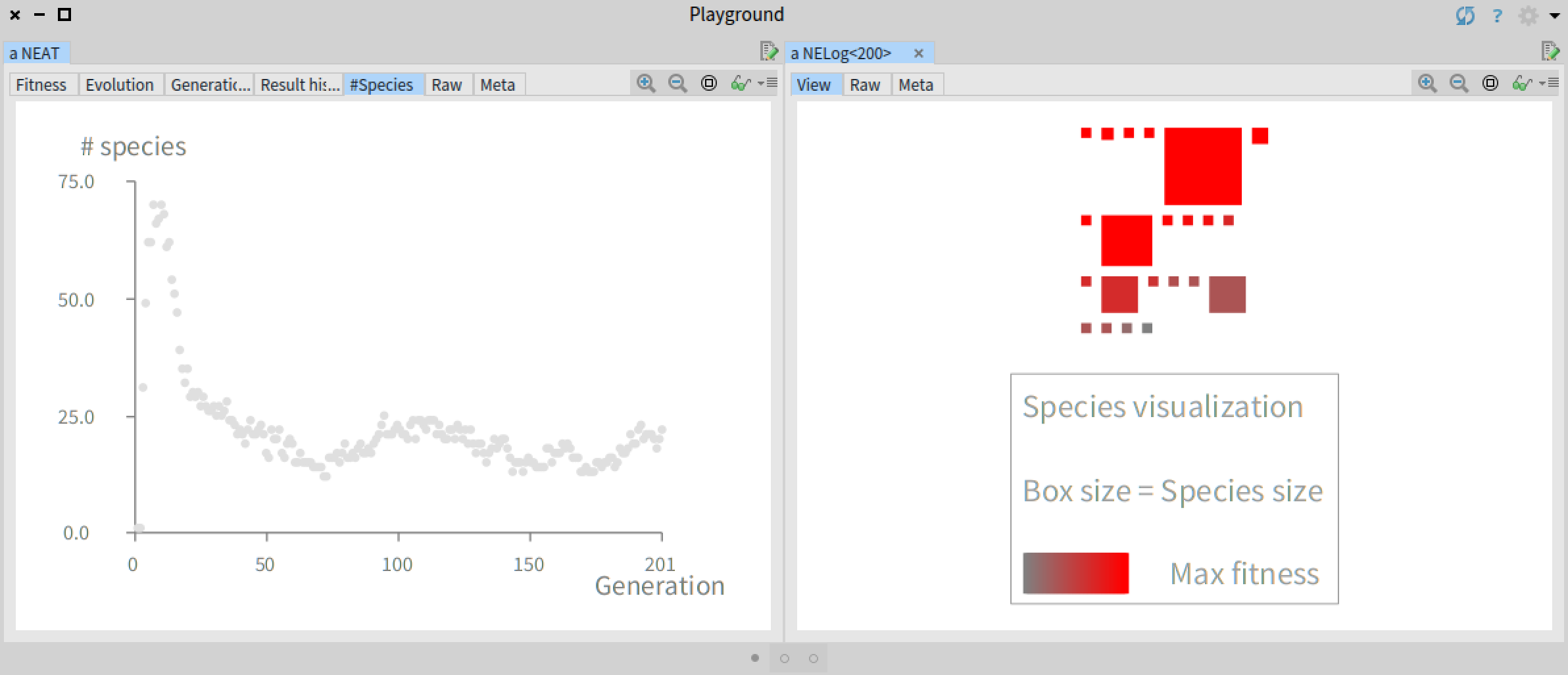Zoom in on the NELog species view
The image size is (1568, 675).
click(1427, 84)
